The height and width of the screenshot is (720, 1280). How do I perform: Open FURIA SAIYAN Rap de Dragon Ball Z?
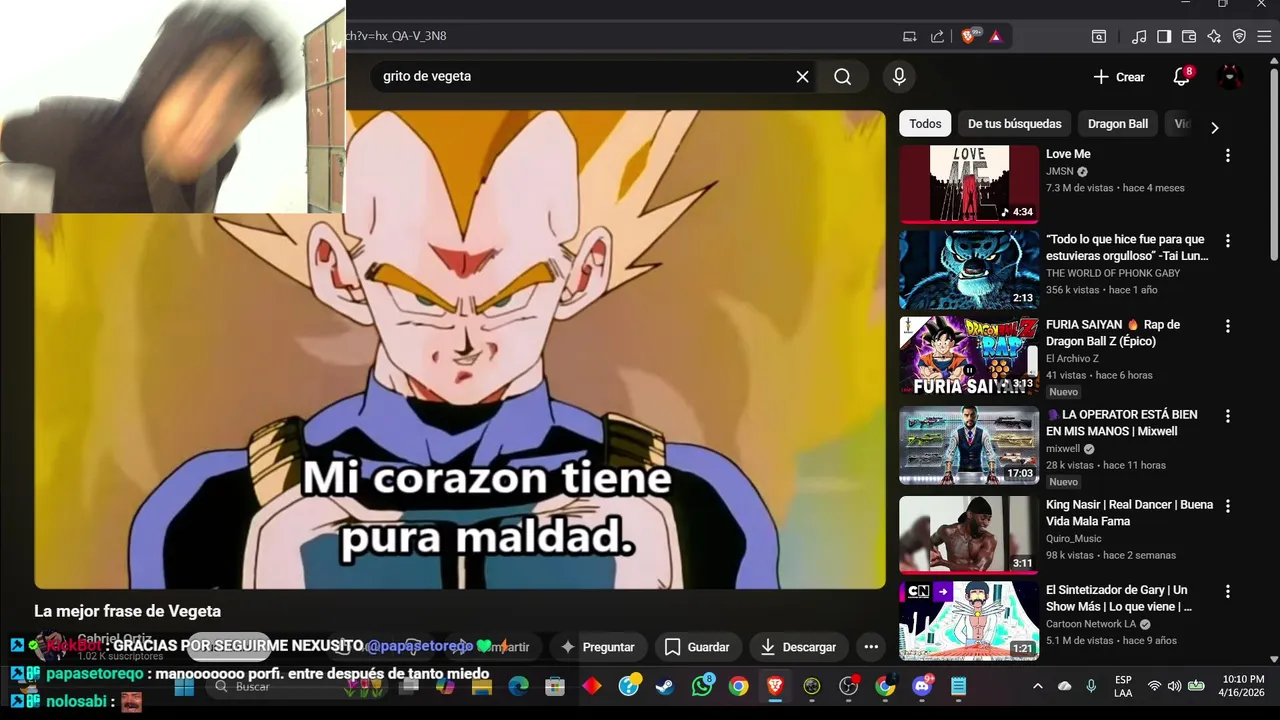pos(1113,333)
